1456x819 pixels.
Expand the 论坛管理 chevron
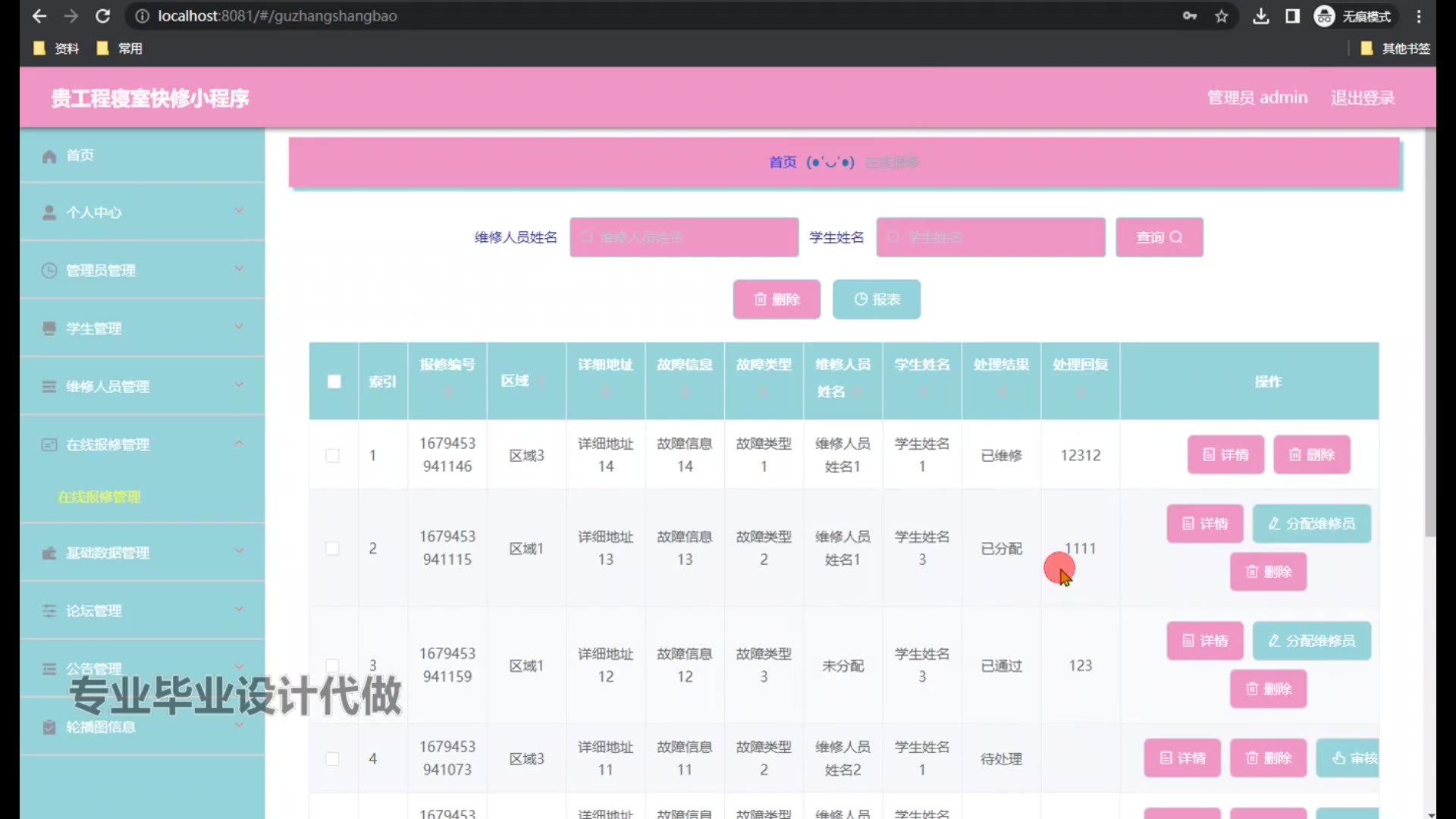click(x=239, y=609)
